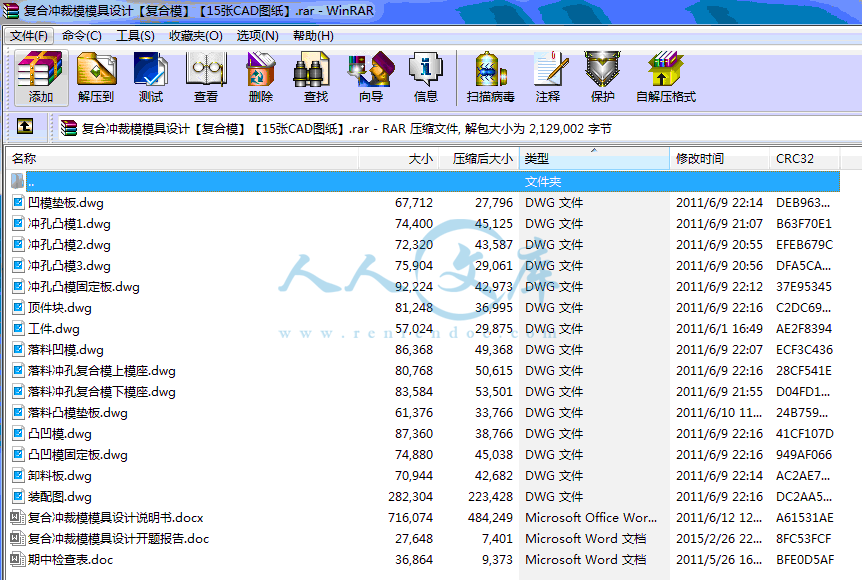Image resolution: width=862 pixels, height=580 pixels.
Task: Go up one folder level button
Action: [x=25, y=127]
